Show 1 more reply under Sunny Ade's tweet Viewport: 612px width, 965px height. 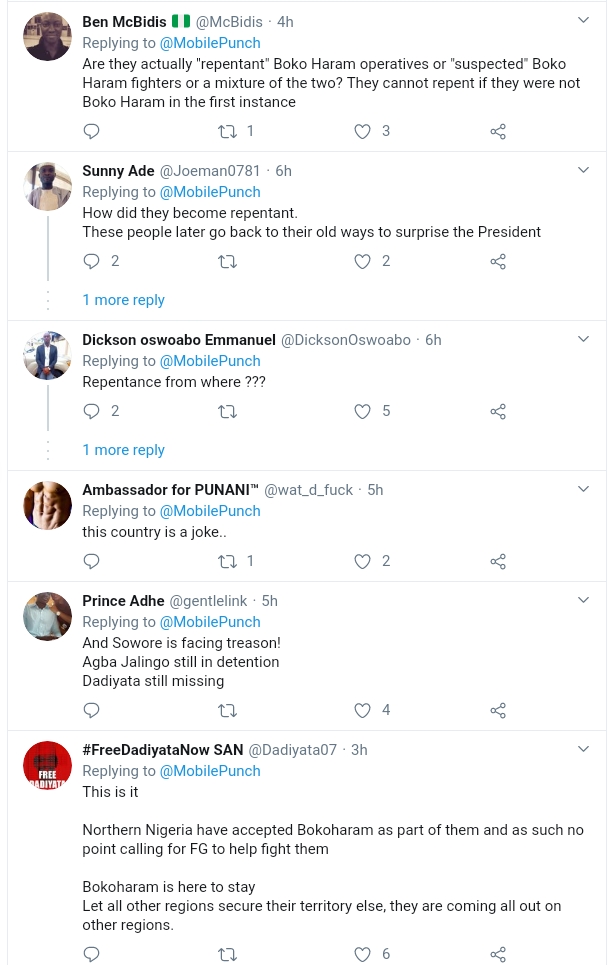tap(123, 299)
